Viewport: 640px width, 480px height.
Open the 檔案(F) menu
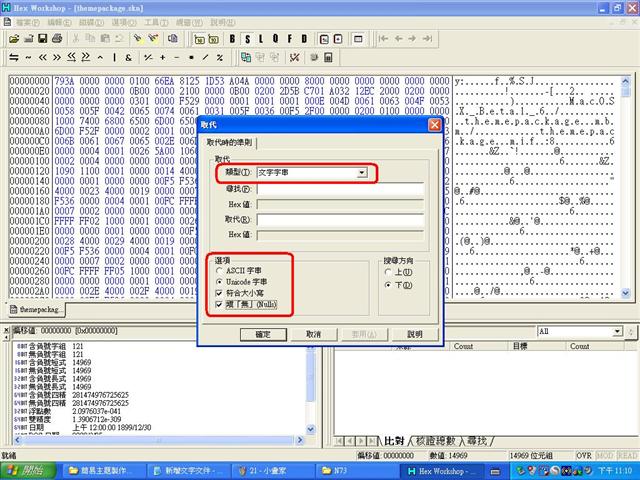tap(28, 22)
